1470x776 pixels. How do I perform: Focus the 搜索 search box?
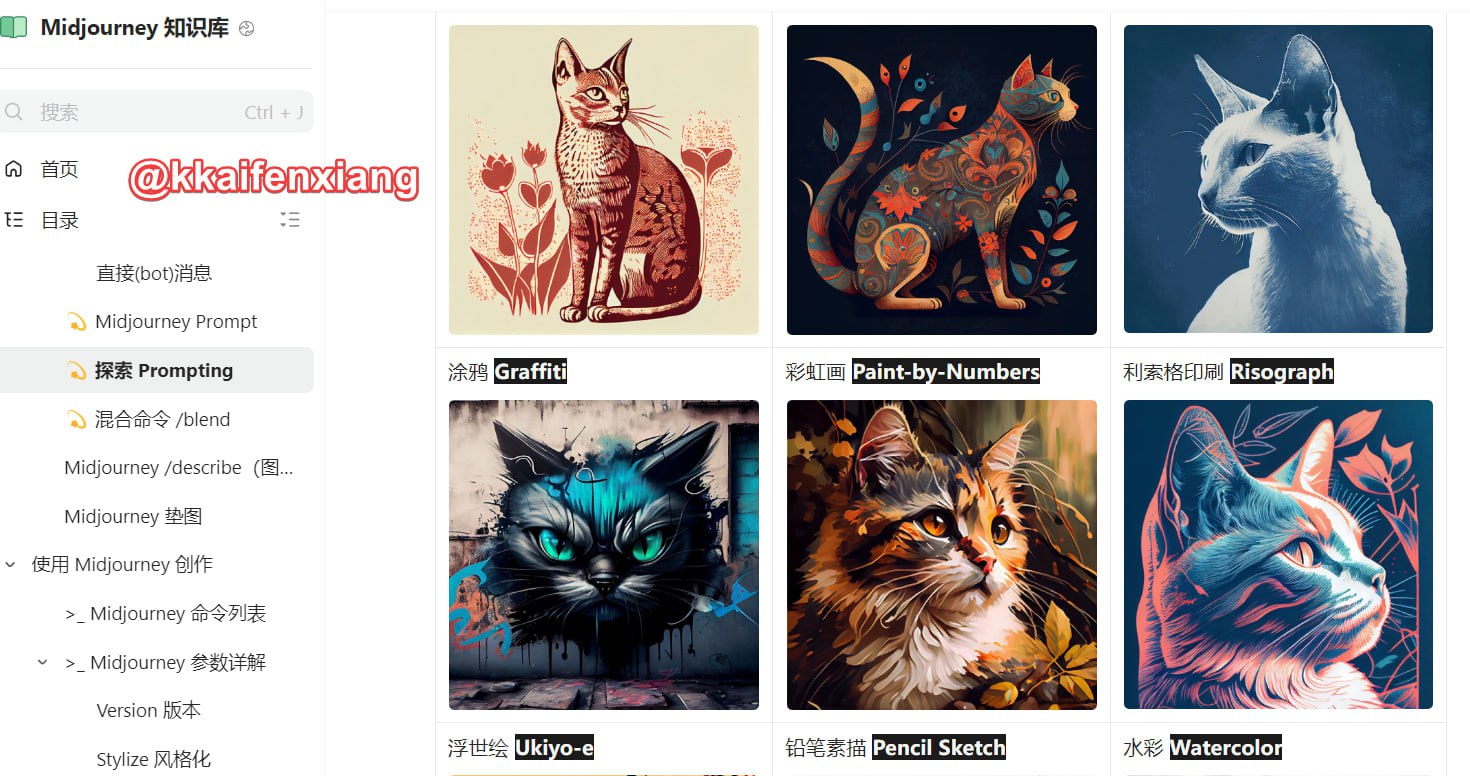(157, 112)
